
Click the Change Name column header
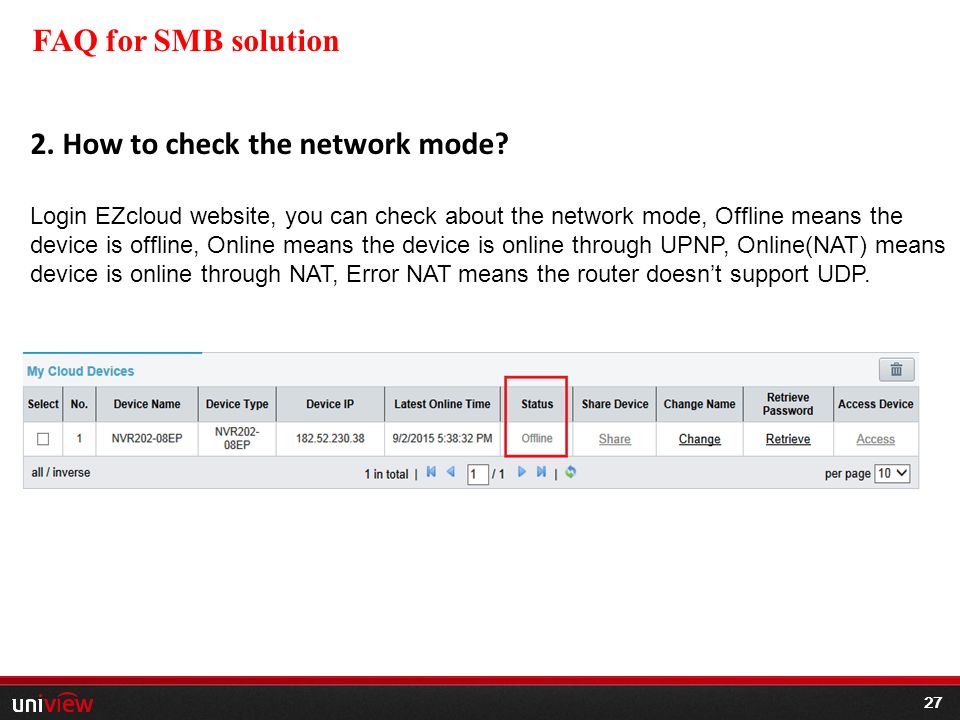(699, 404)
